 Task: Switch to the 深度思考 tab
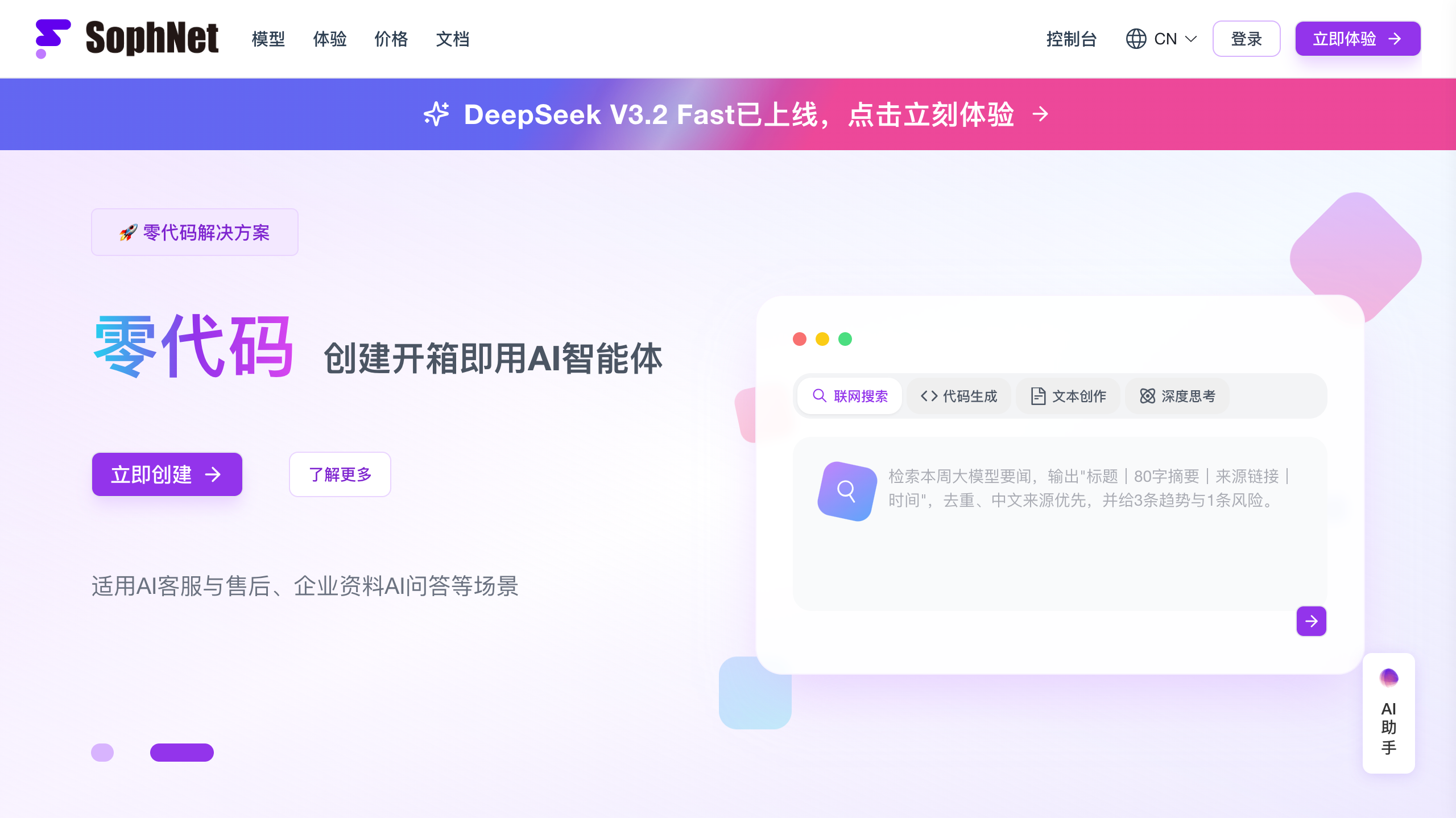click(1177, 396)
